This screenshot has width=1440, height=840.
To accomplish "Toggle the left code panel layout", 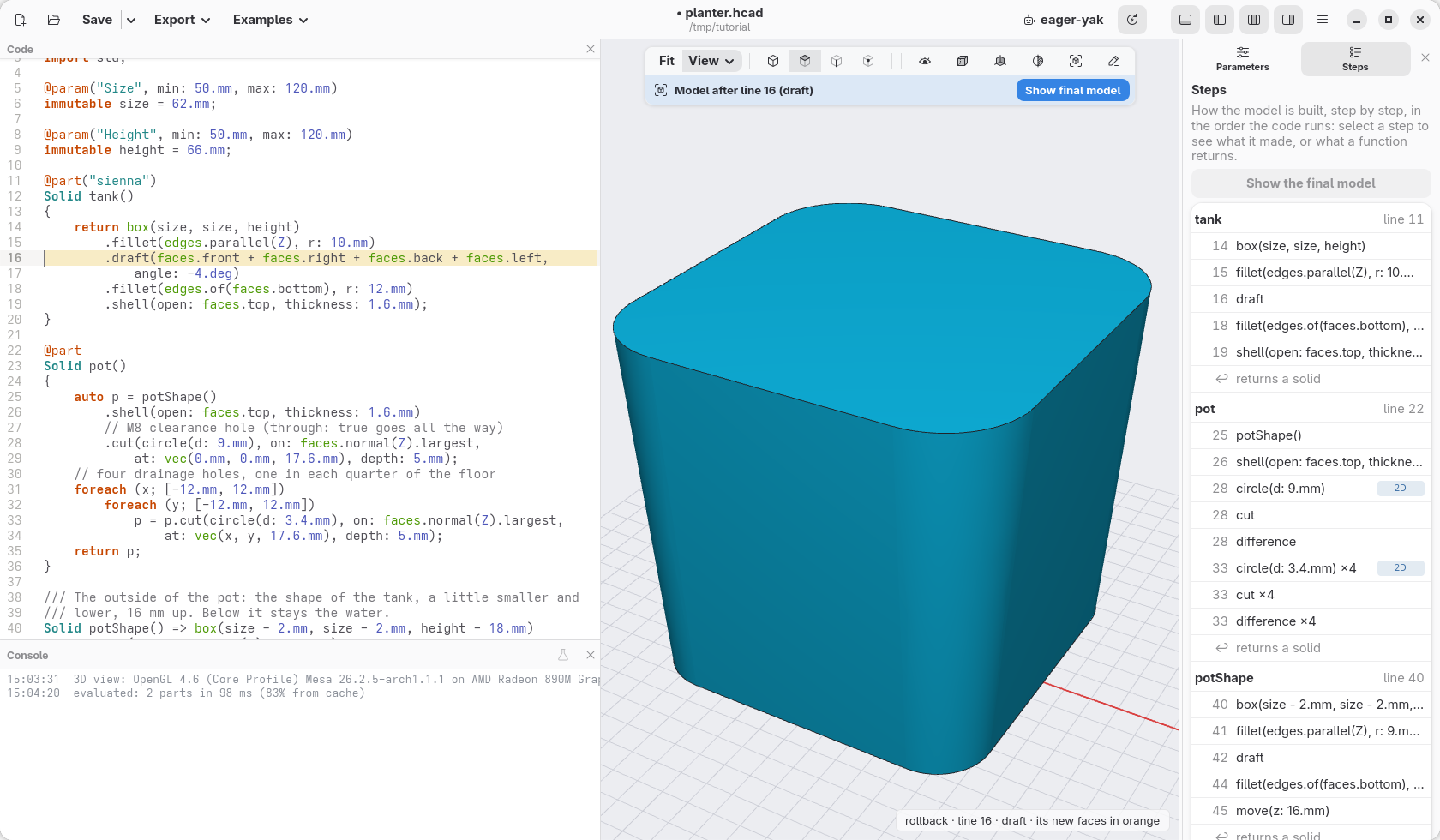I will (1220, 20).
